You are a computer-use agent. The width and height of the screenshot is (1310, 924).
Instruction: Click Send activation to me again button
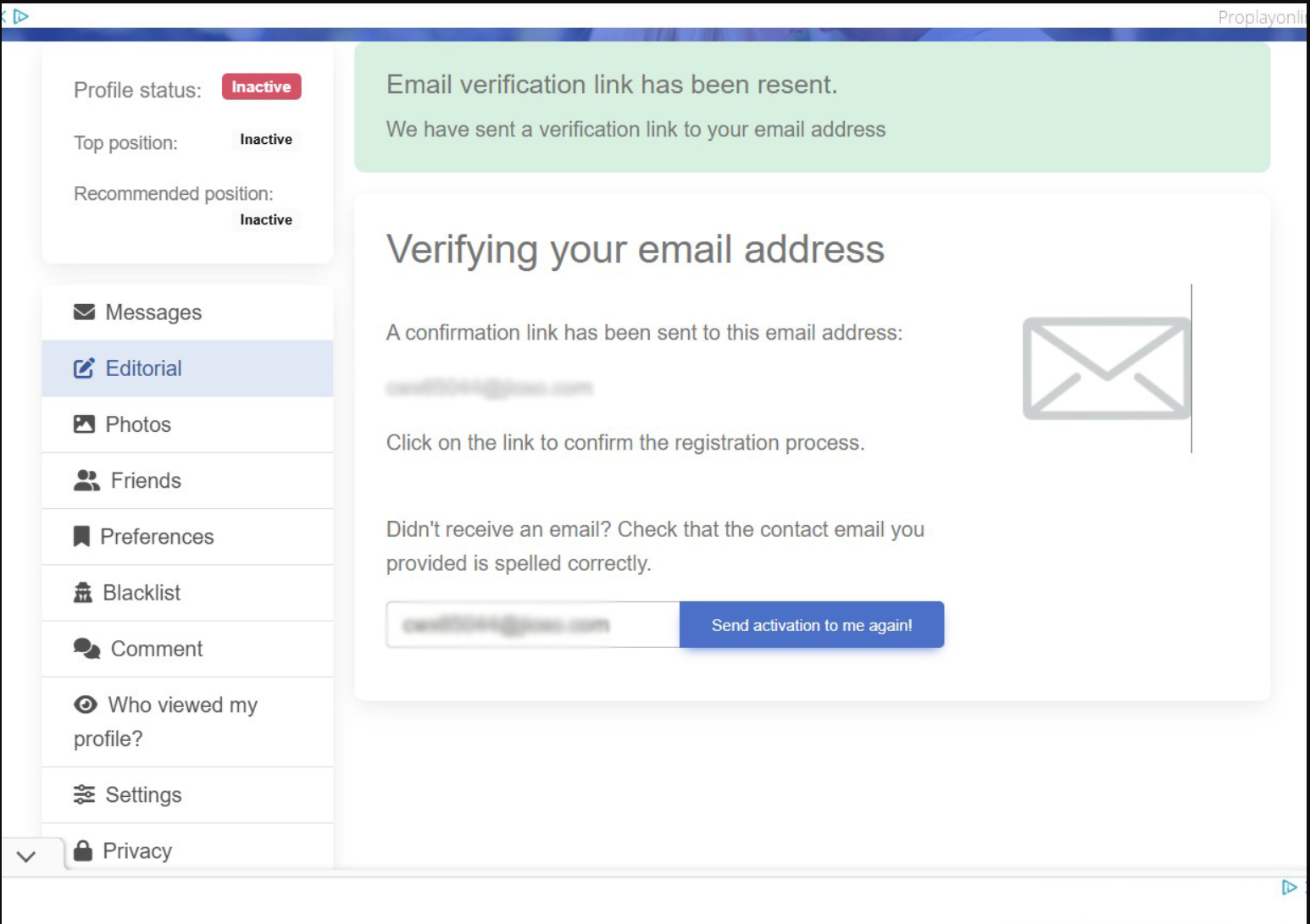pos(812,625)
